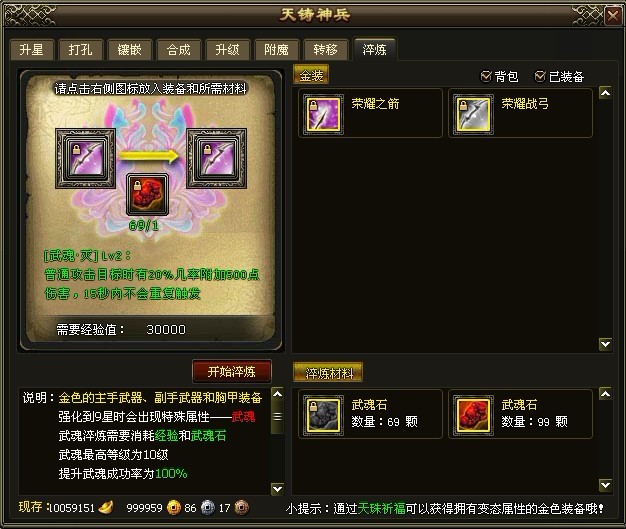Click the result bow slot after the arrow

[217, 159]
